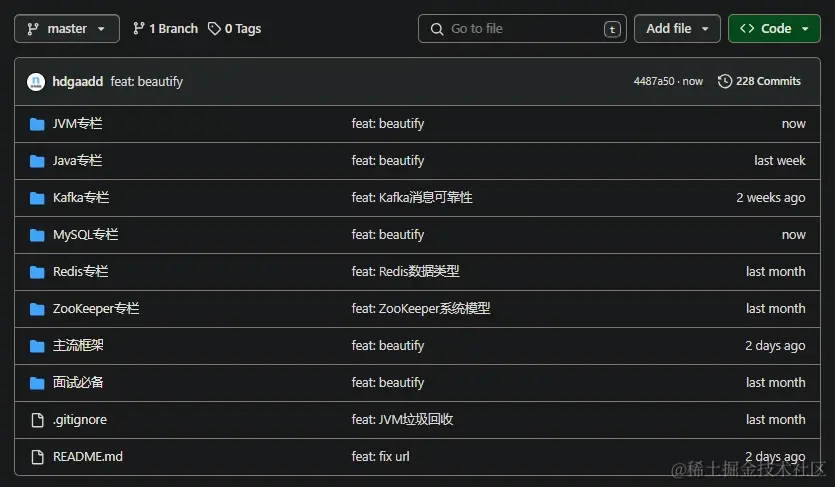This screenshot has width=835, height=487.
Task: Open the green Code dropdown
Action: tap(774, 29)
